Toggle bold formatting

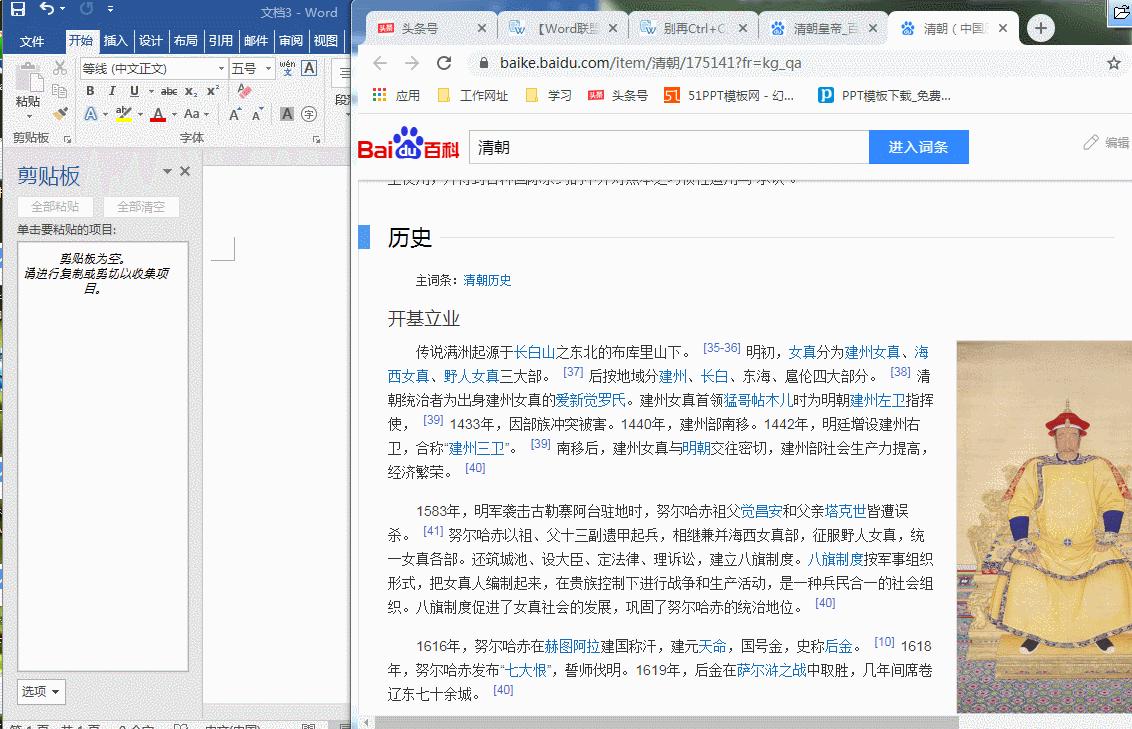(90, 90)
